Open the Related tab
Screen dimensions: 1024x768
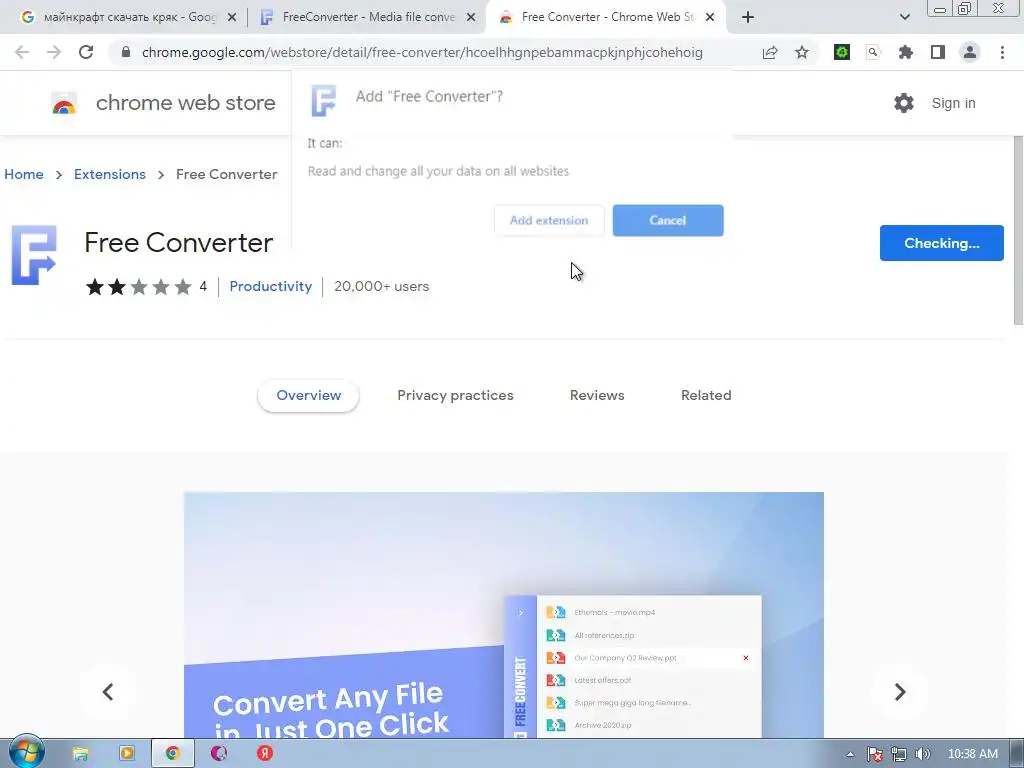point(706,395)
